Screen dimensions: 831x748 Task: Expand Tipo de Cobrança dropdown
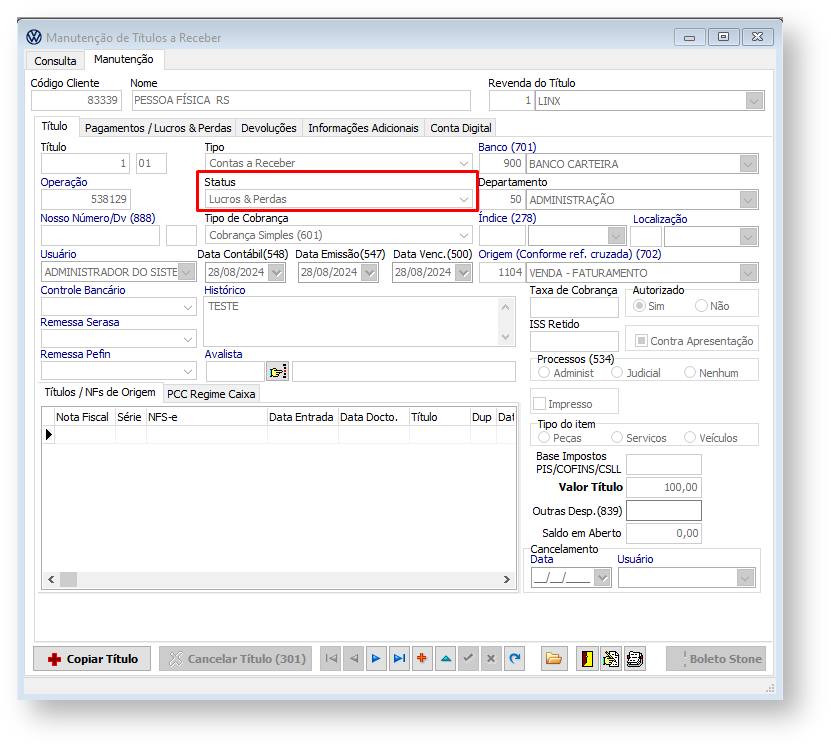464,235
